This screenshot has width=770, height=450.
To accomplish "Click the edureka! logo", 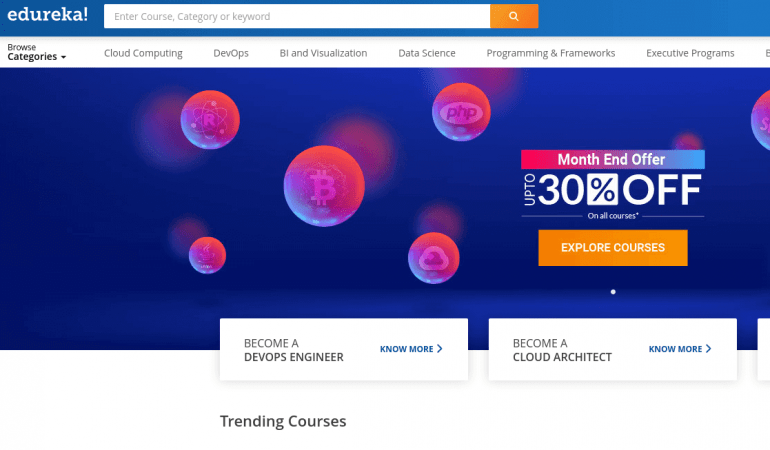I will (47, 16).
